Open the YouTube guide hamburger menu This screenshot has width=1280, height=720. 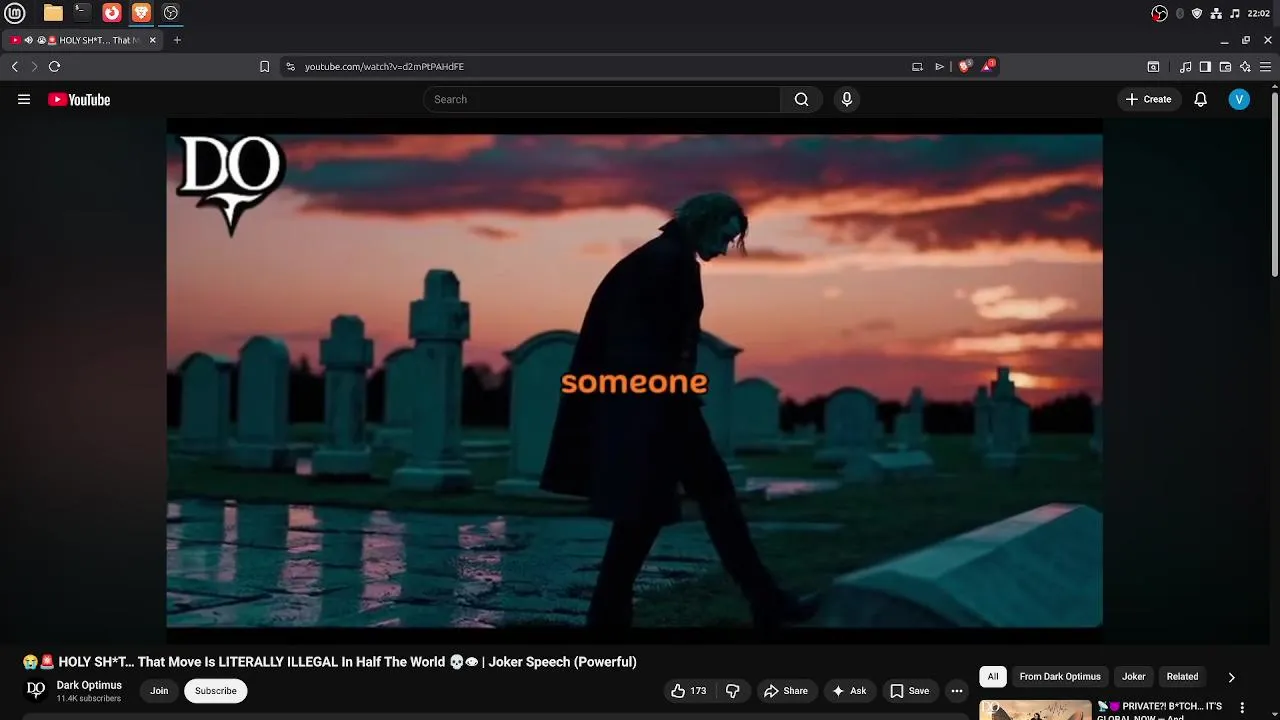click(x=24, y=99)
